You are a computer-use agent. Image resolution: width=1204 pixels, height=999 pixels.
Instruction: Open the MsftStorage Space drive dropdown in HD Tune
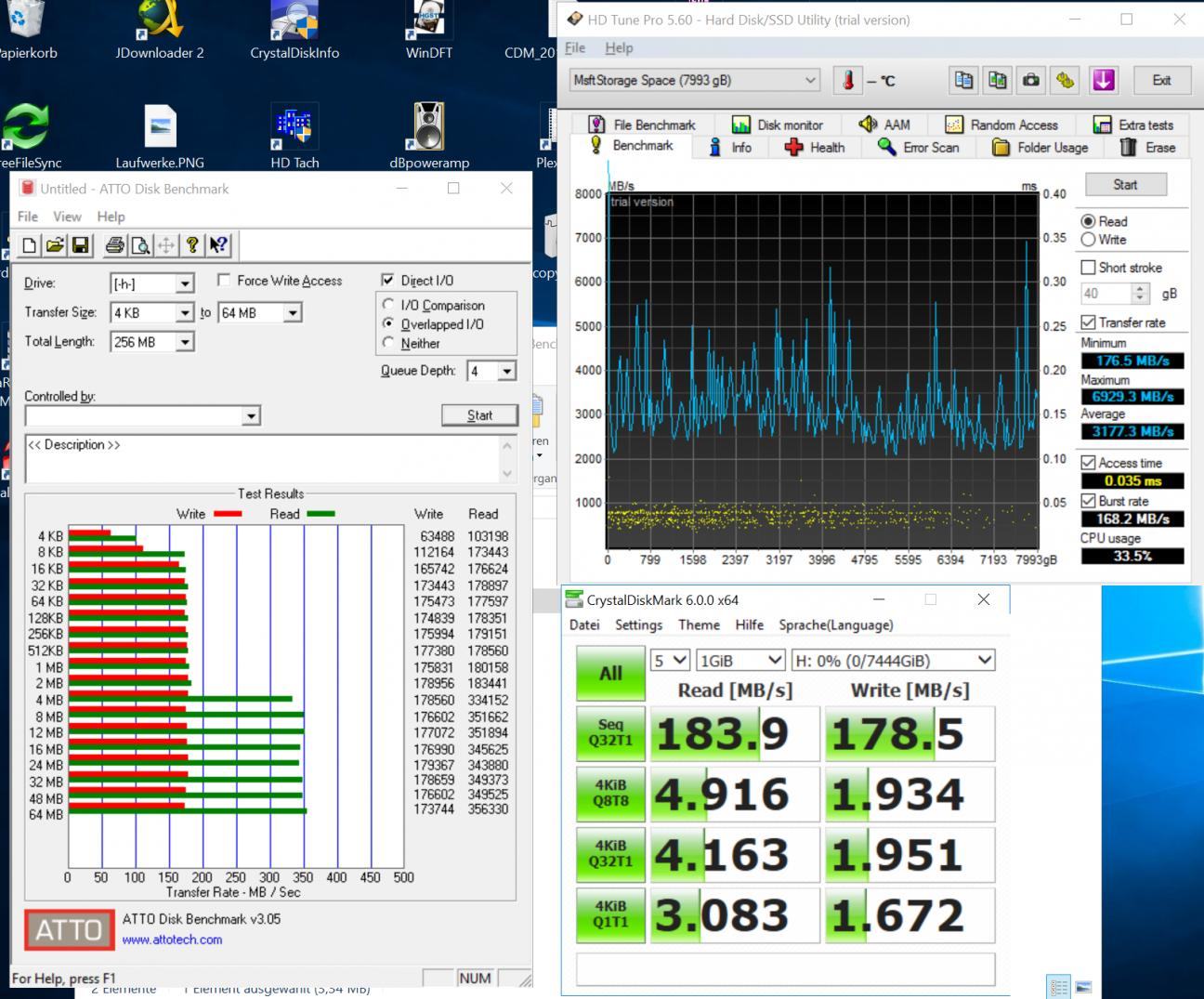pos(695,80)
